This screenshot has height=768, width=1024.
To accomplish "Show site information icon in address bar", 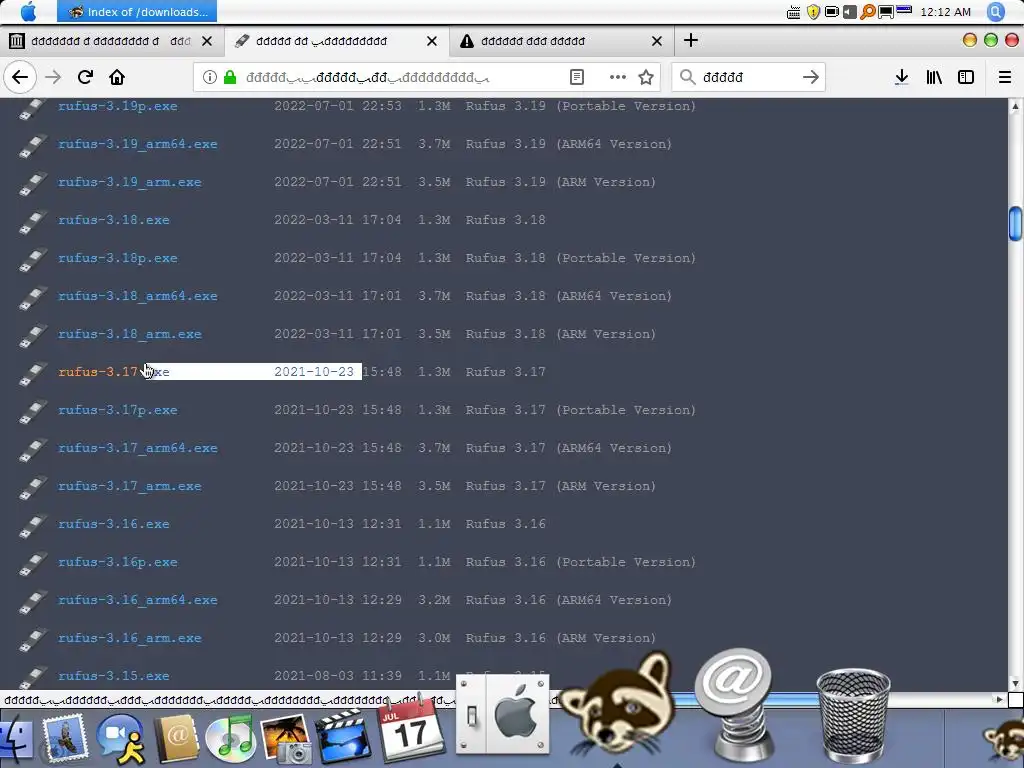I will point(210,77).
